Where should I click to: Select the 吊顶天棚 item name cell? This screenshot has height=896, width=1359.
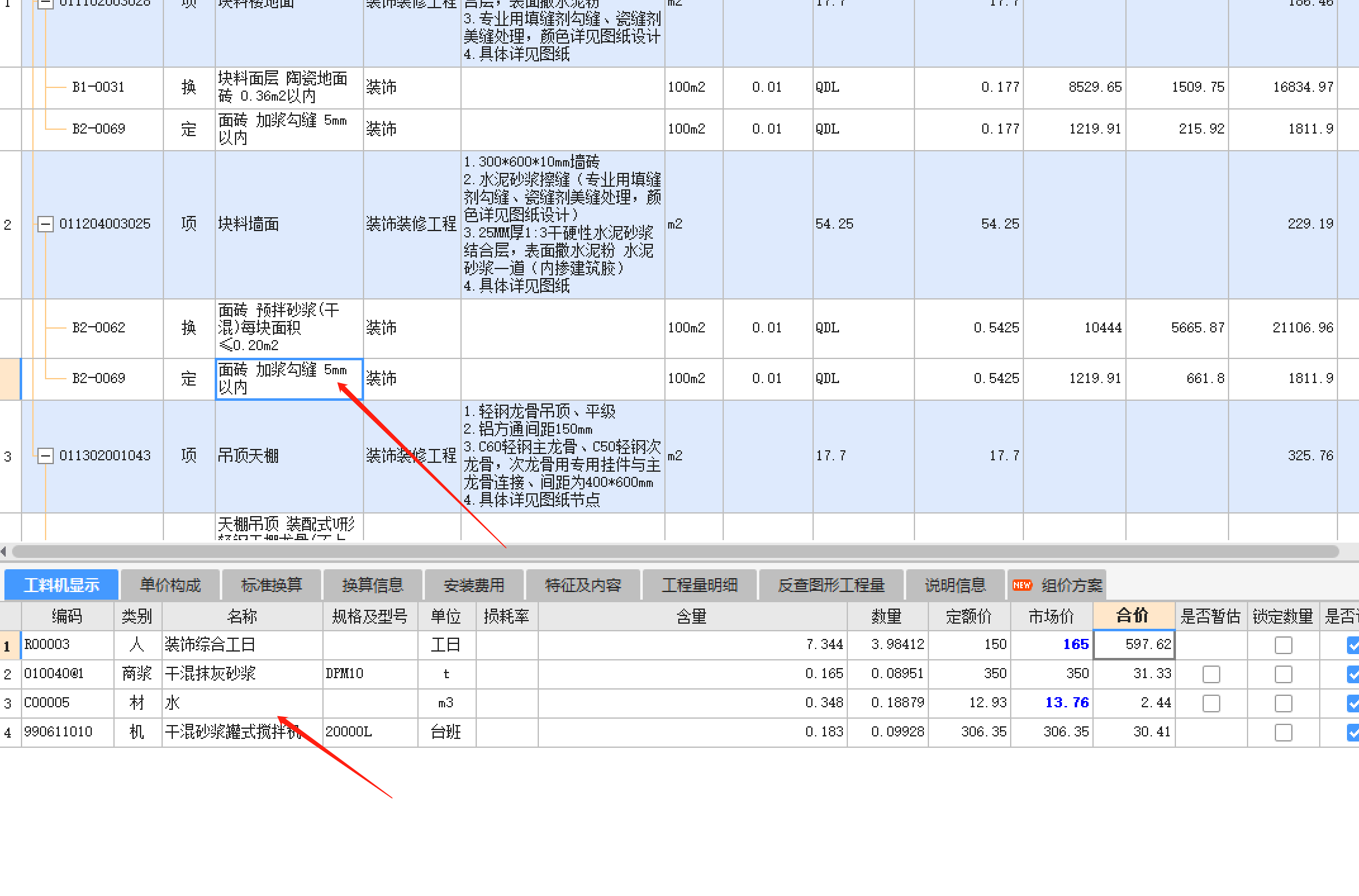click(x=289, y=456)
